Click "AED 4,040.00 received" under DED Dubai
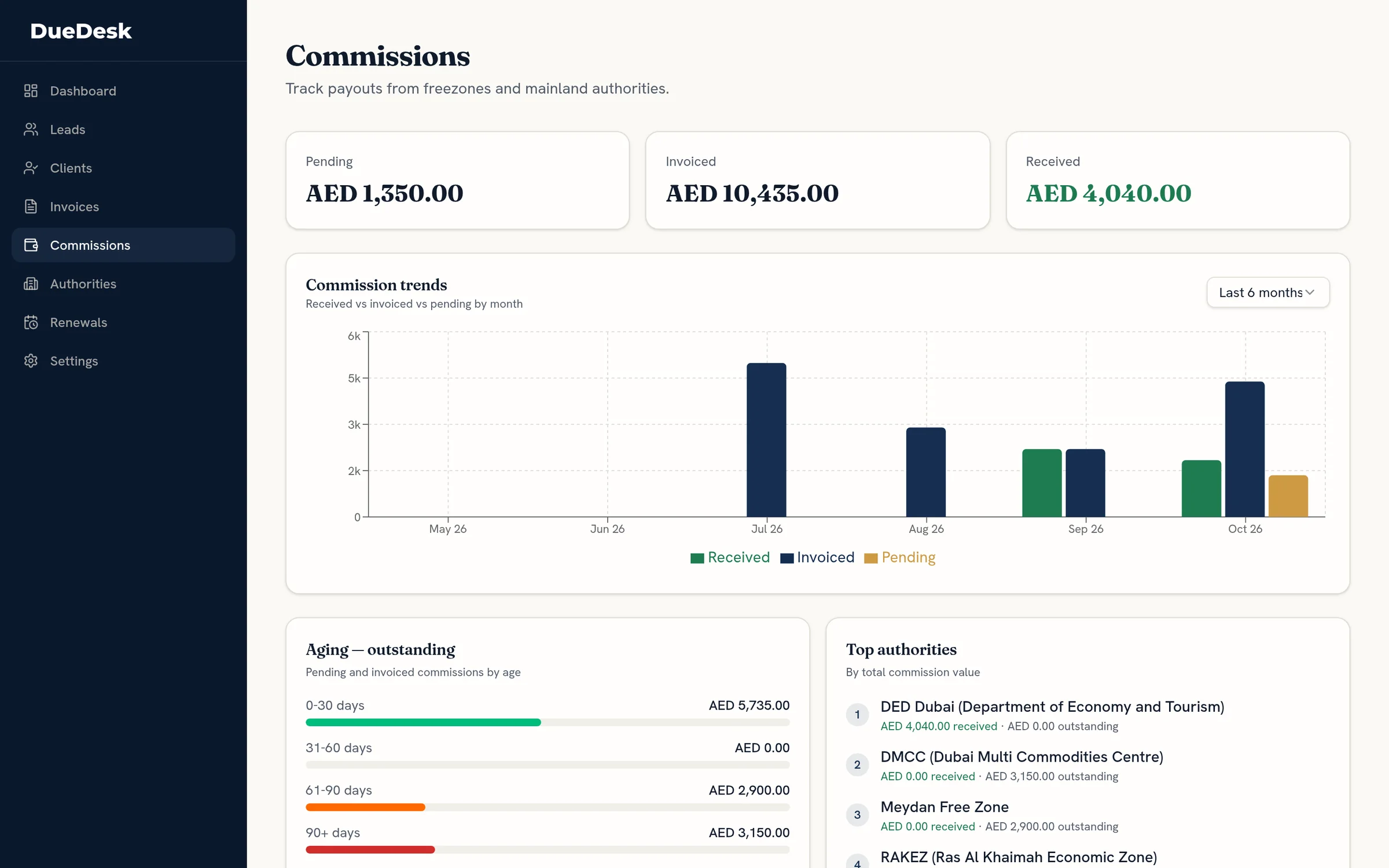This screenshot has width=1389, height=868. click(939, 726)
